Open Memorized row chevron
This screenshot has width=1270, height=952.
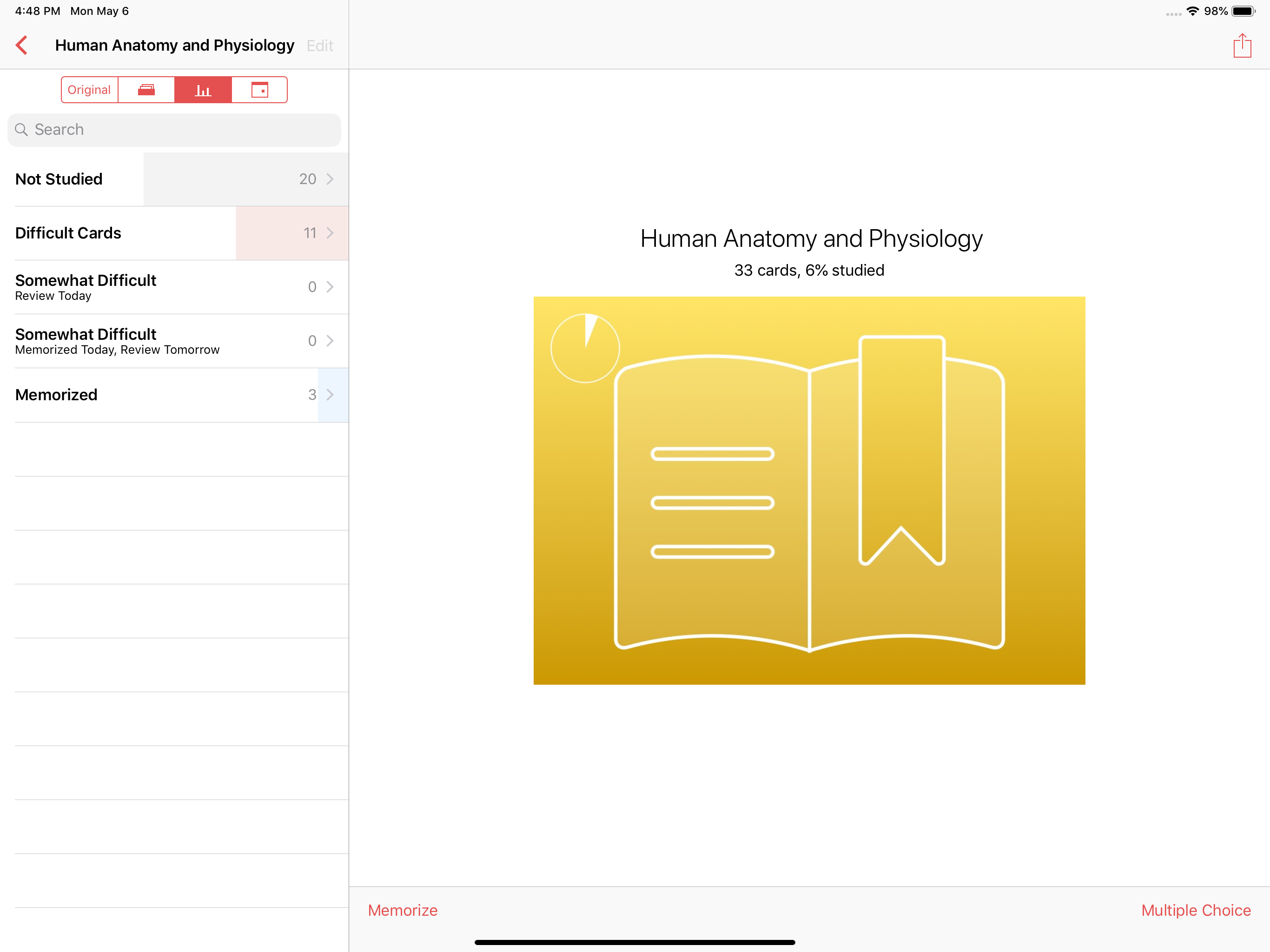(x=330, y=395)
